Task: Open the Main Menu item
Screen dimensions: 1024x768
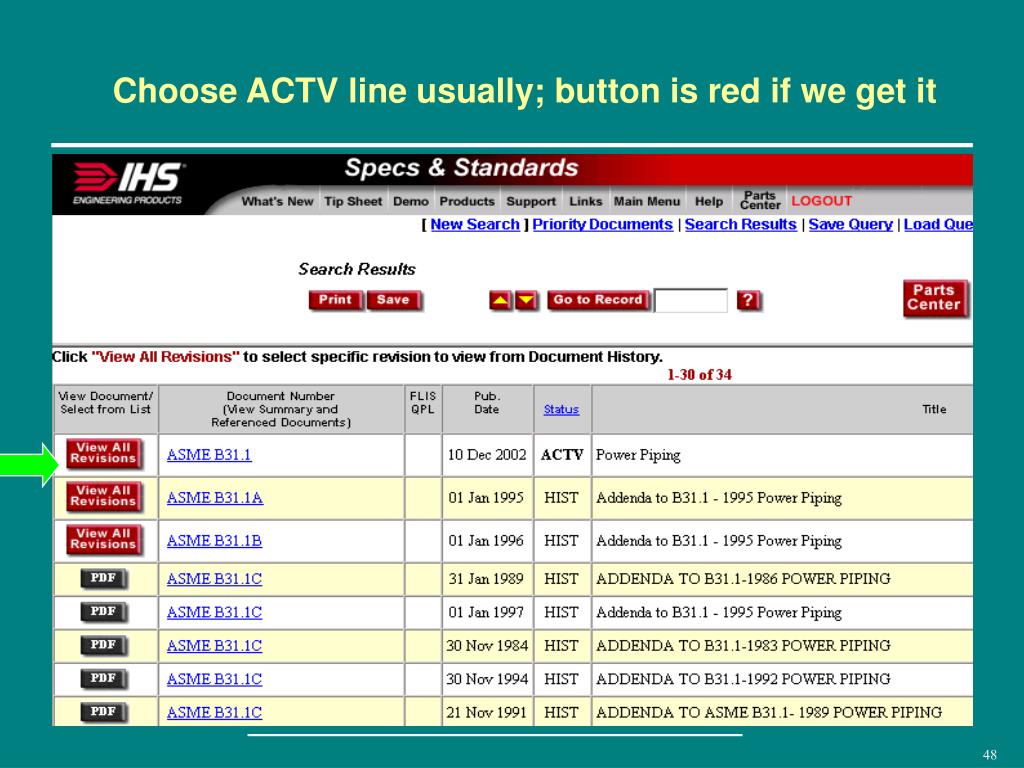Action: tap(647, 201)
